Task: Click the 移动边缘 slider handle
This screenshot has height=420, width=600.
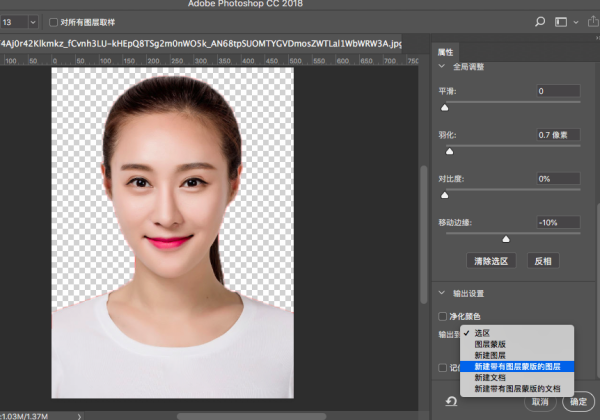Action: coord(506,239)
